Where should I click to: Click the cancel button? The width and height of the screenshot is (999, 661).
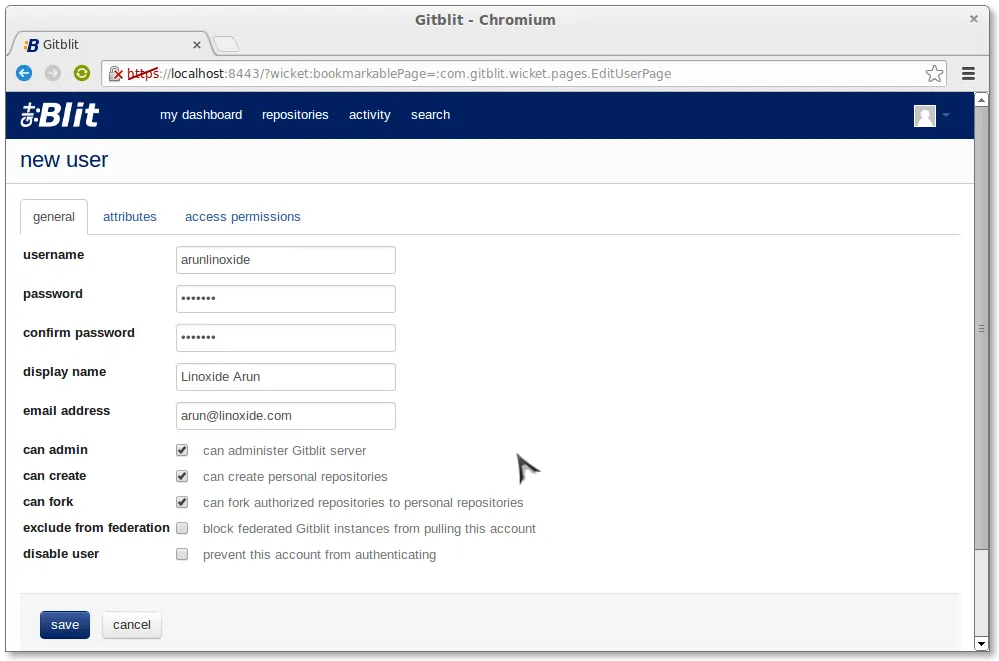(x=132, y=625)
